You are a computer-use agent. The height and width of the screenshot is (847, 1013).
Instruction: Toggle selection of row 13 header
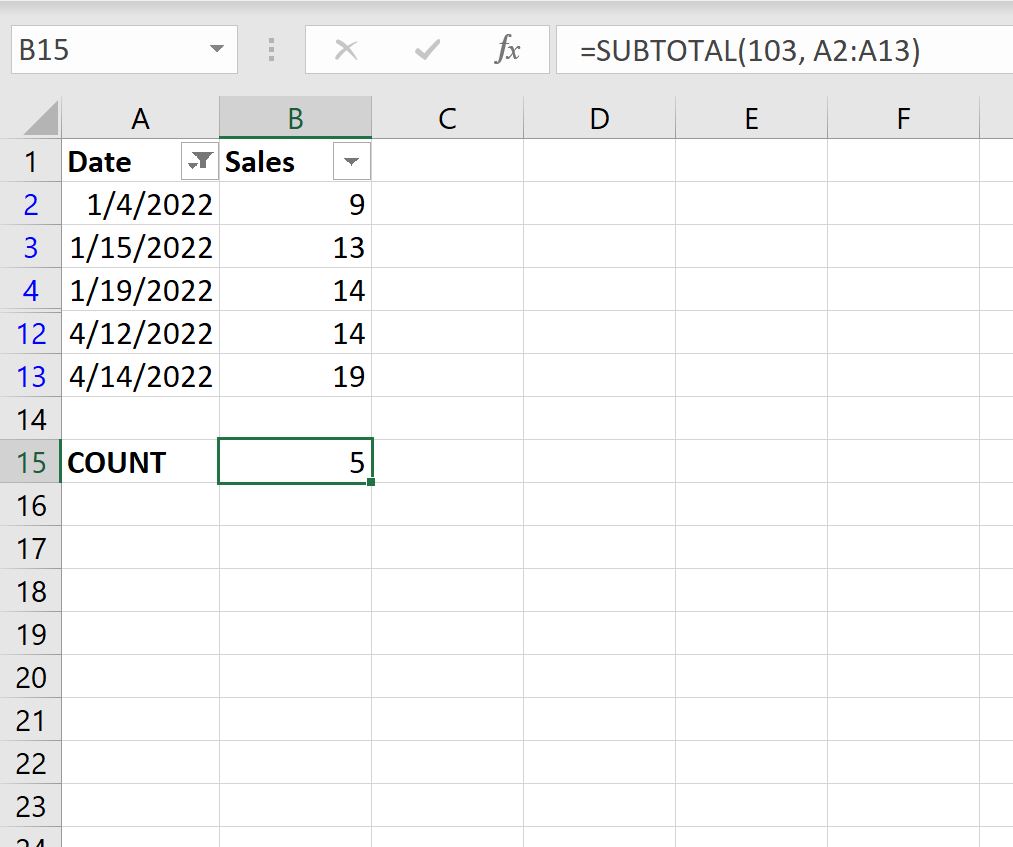(x=32, y=377)
